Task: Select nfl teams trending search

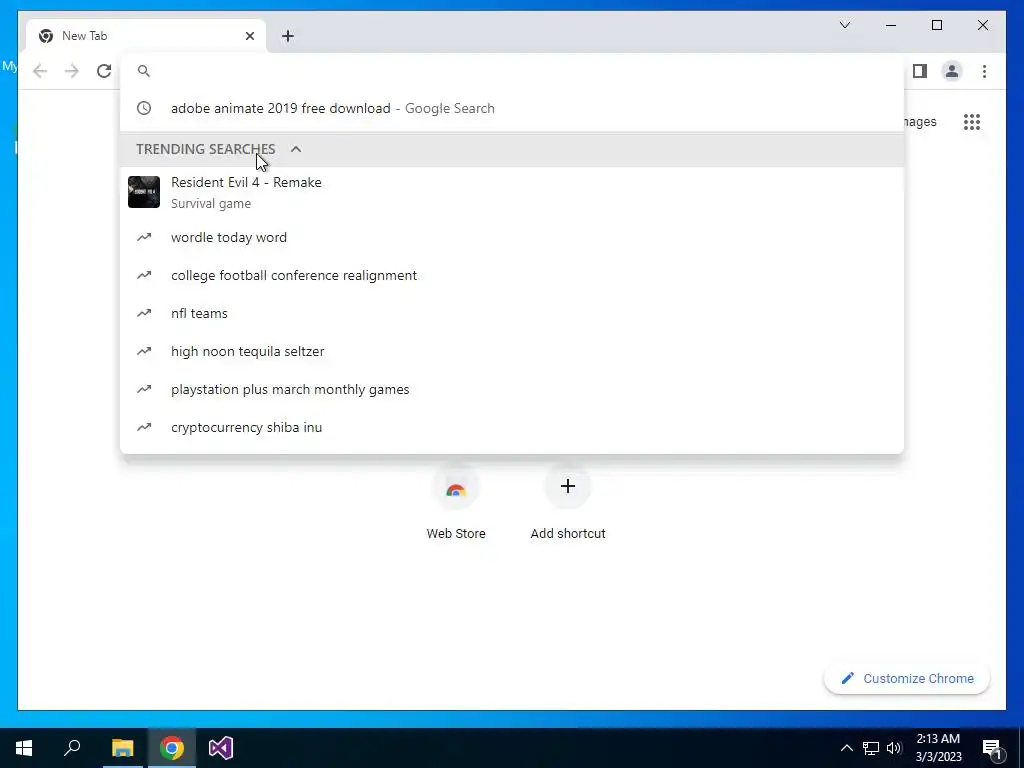Action: pyautogui.click(x=512, y=313)
